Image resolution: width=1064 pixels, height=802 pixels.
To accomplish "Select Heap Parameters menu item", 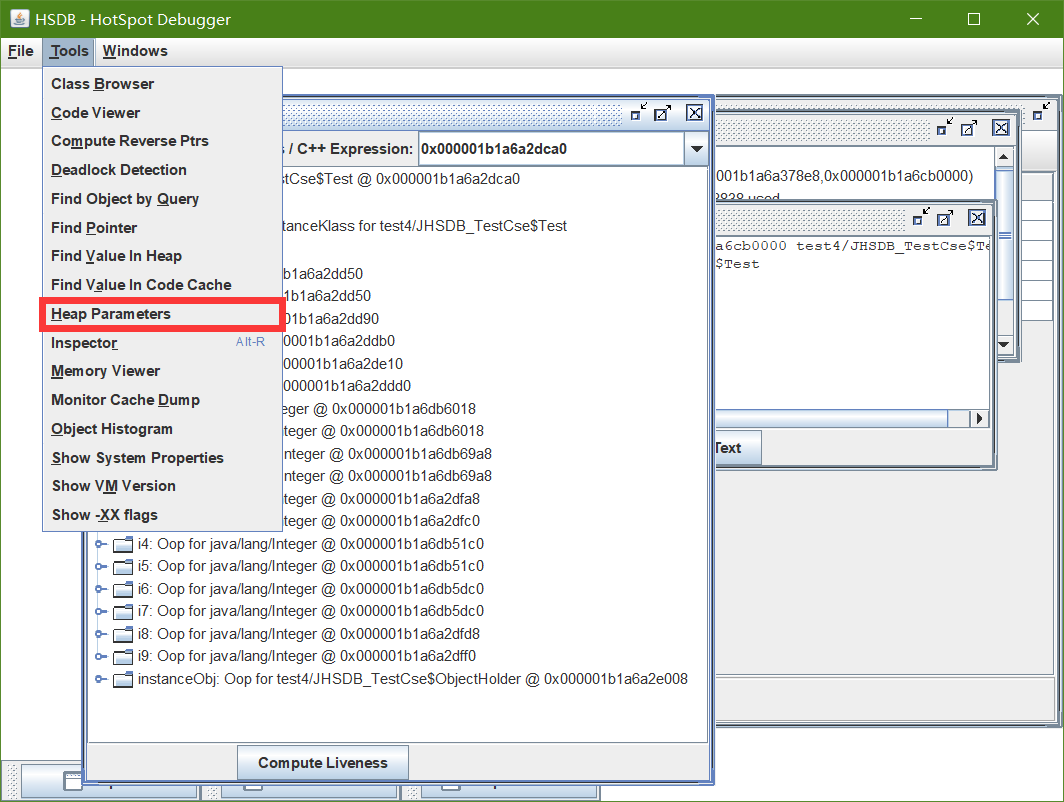I will [x=162, y=314].
